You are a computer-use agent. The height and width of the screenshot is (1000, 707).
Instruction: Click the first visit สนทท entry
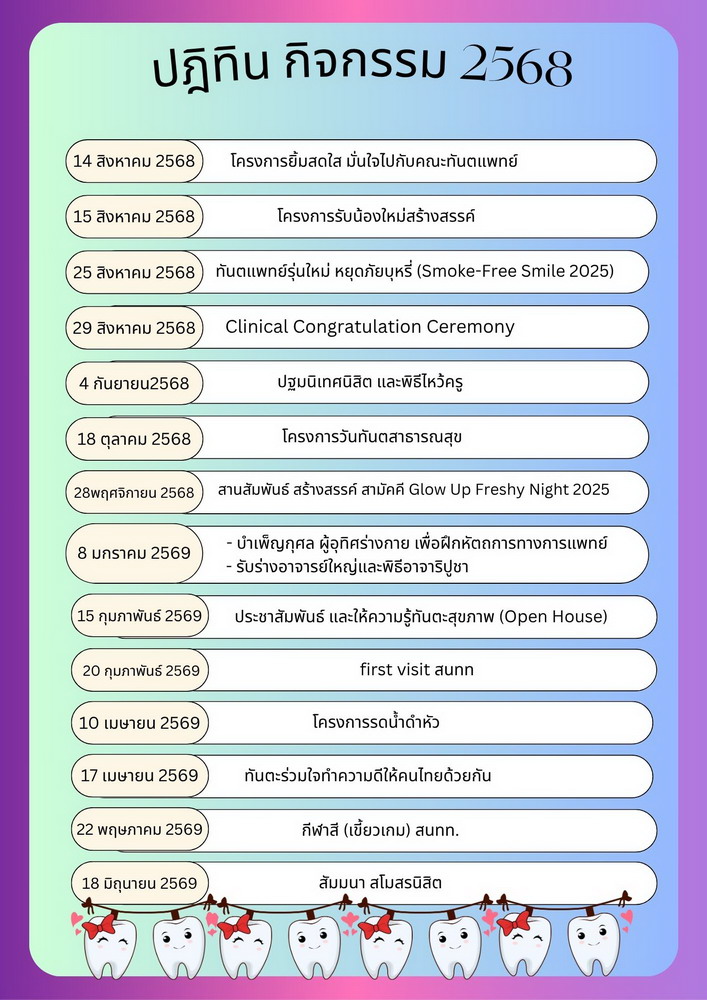pyautogui.click(x=416, y=670)
